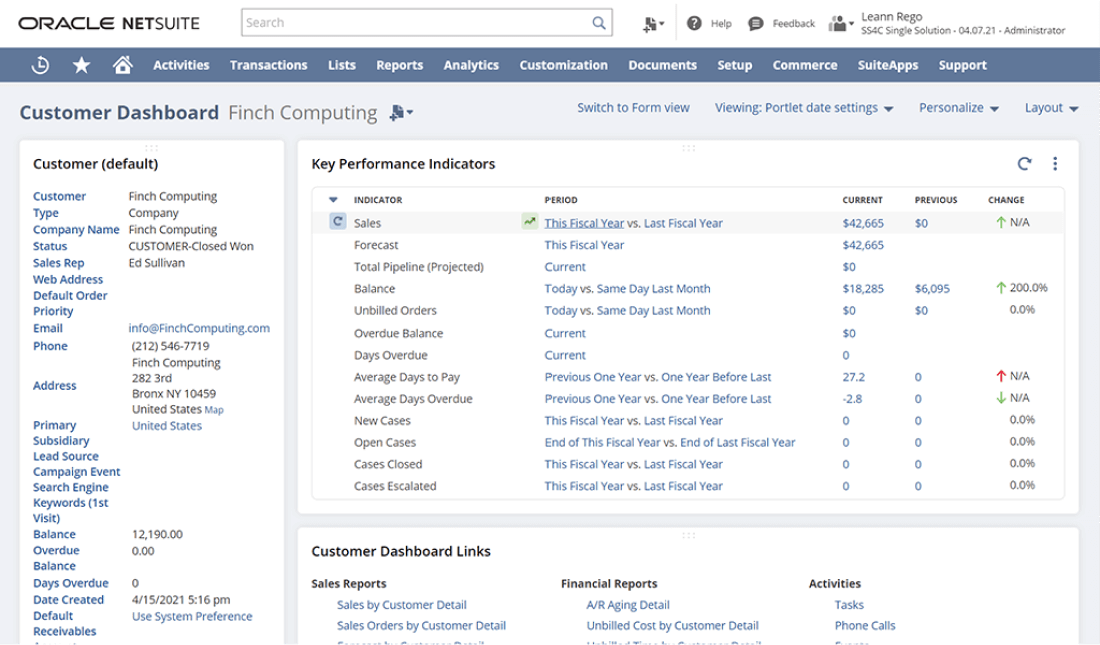Click the search magnifier icon
This screenshot has height=645, width=1100.
click(598, 22)
